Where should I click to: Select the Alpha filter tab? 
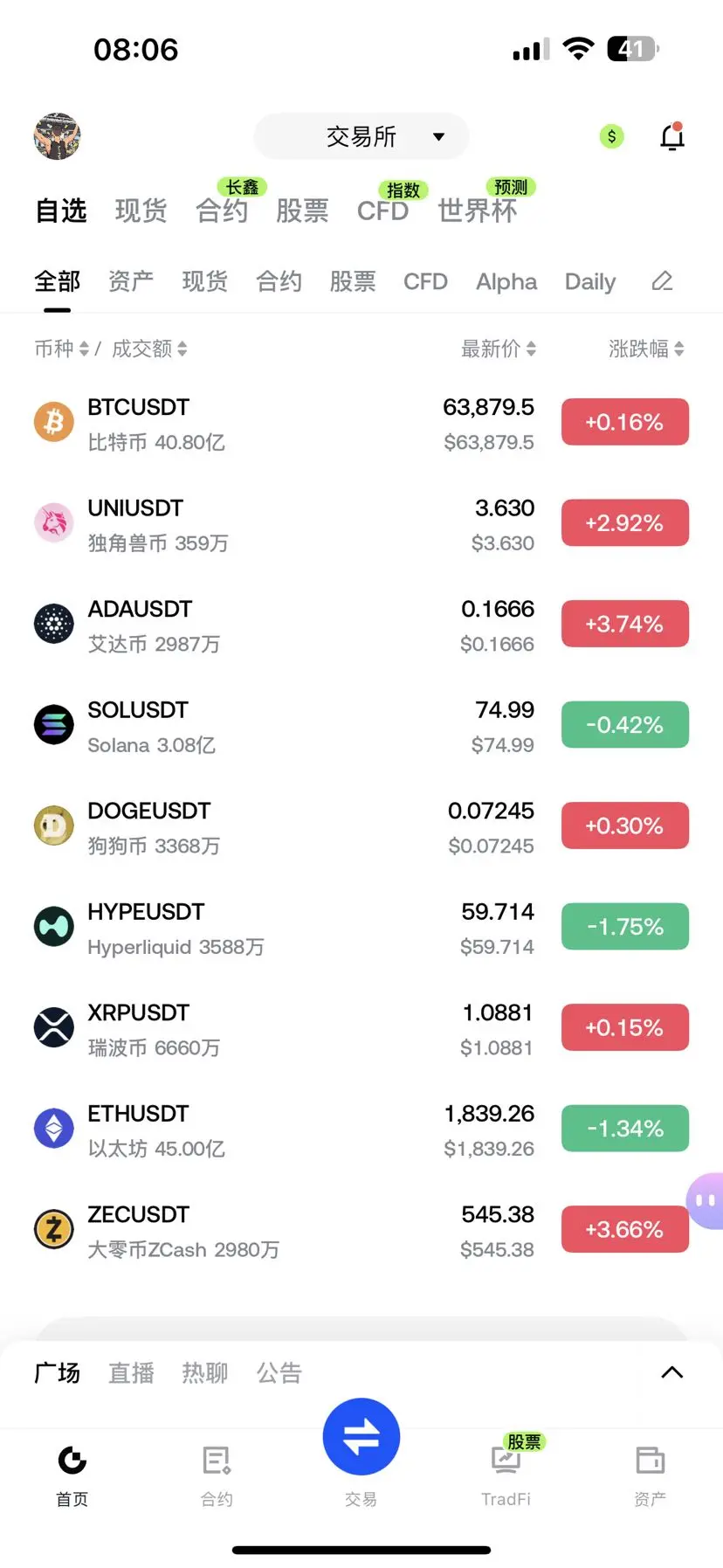click(506, 281)
